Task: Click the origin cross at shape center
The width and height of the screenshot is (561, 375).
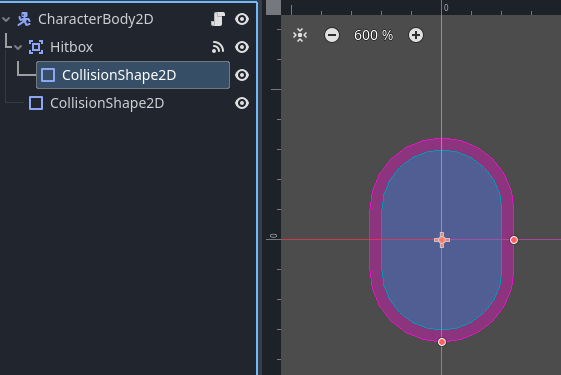Action: (x=442, y=240)
